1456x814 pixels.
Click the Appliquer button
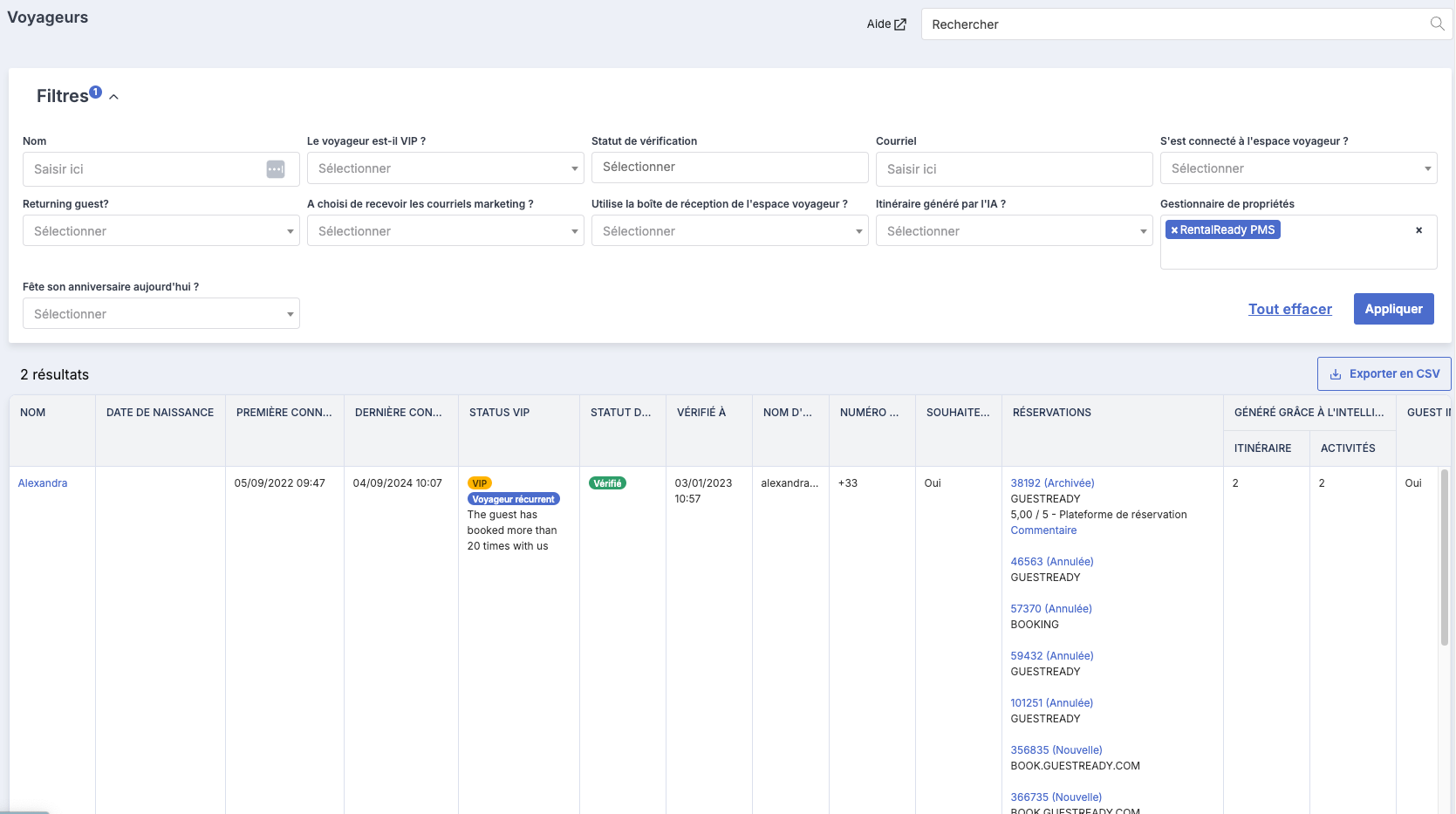[x=1394, y=309]
